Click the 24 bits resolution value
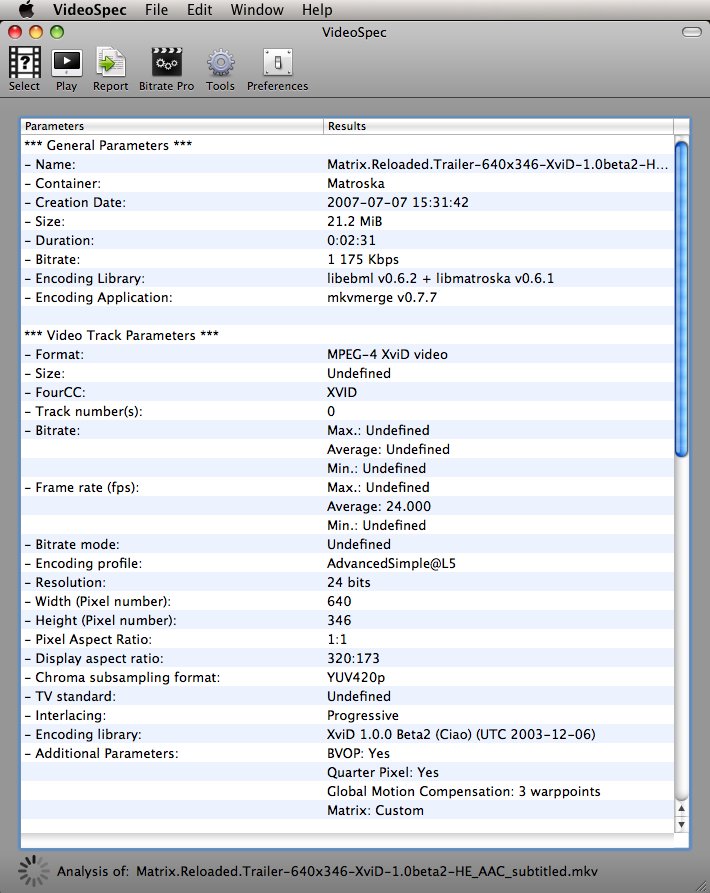Image resolution: width=710 pixels, height=893 pixels. (x=348, y=582)
